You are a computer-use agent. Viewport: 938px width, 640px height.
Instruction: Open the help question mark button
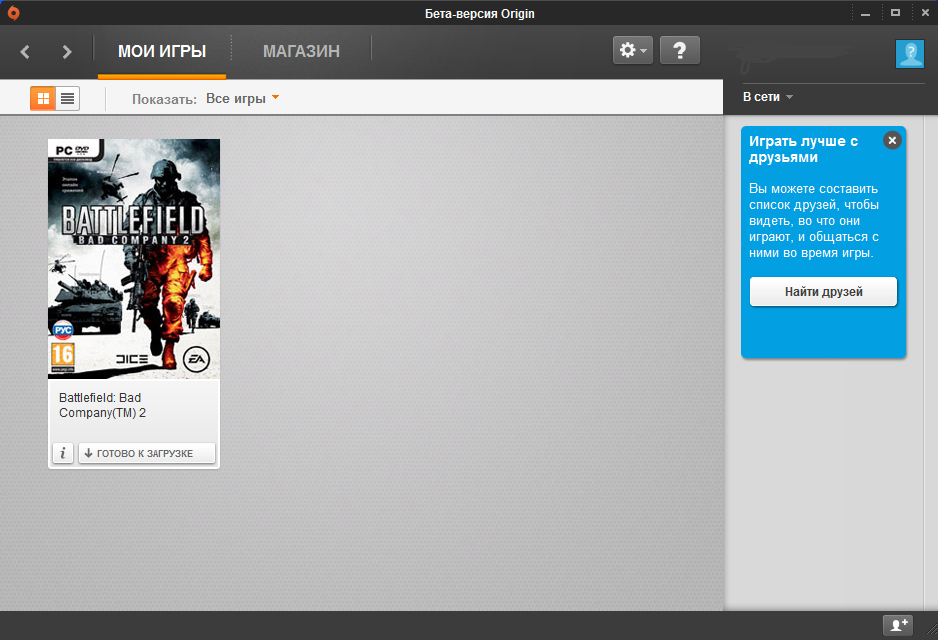tap(680, 50)
